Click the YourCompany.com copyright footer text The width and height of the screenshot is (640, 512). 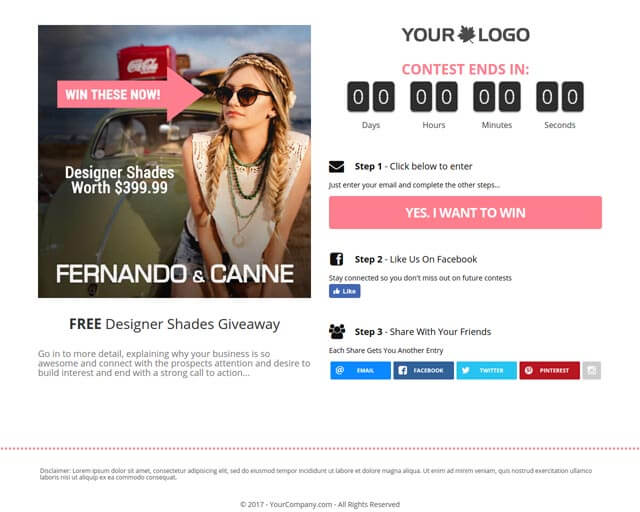click(x=320, y=504)
